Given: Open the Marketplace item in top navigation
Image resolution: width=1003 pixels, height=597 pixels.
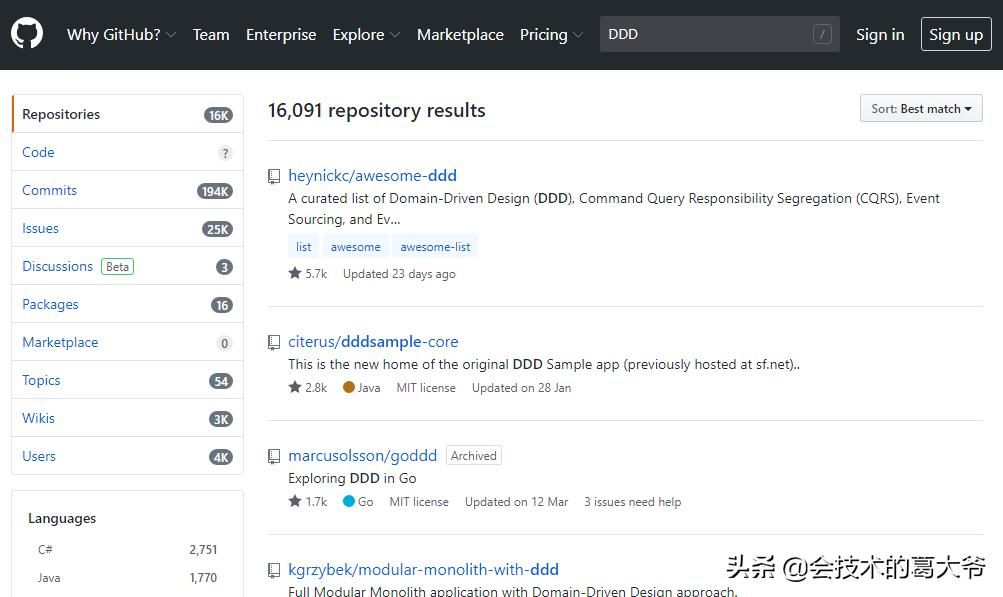Looking at the screenshot, I should click(460, 34).
